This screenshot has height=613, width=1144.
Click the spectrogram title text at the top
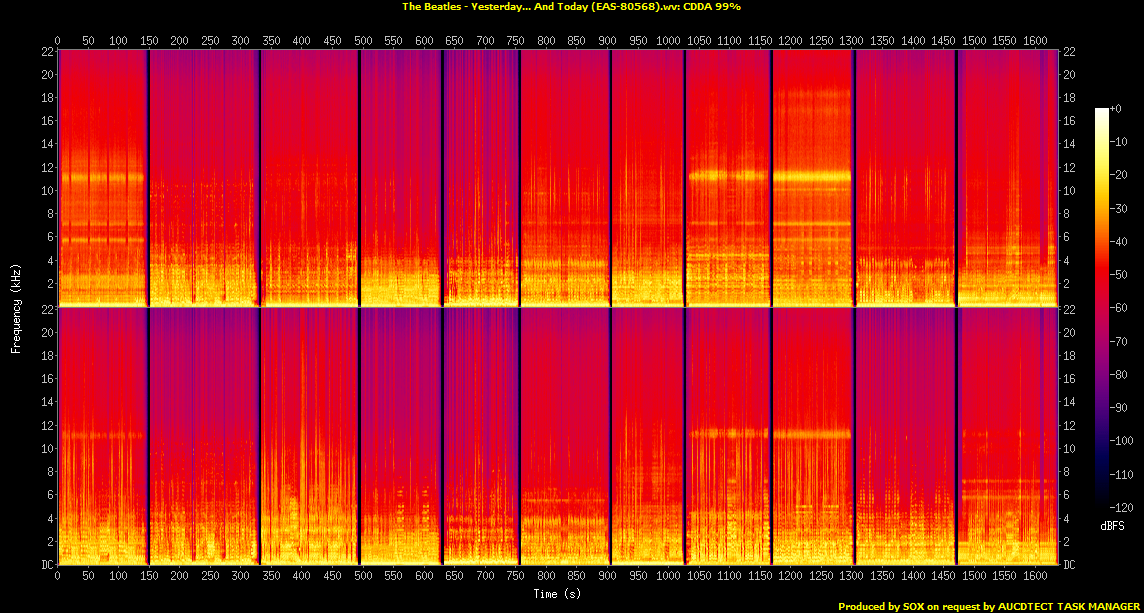[571, 6]
